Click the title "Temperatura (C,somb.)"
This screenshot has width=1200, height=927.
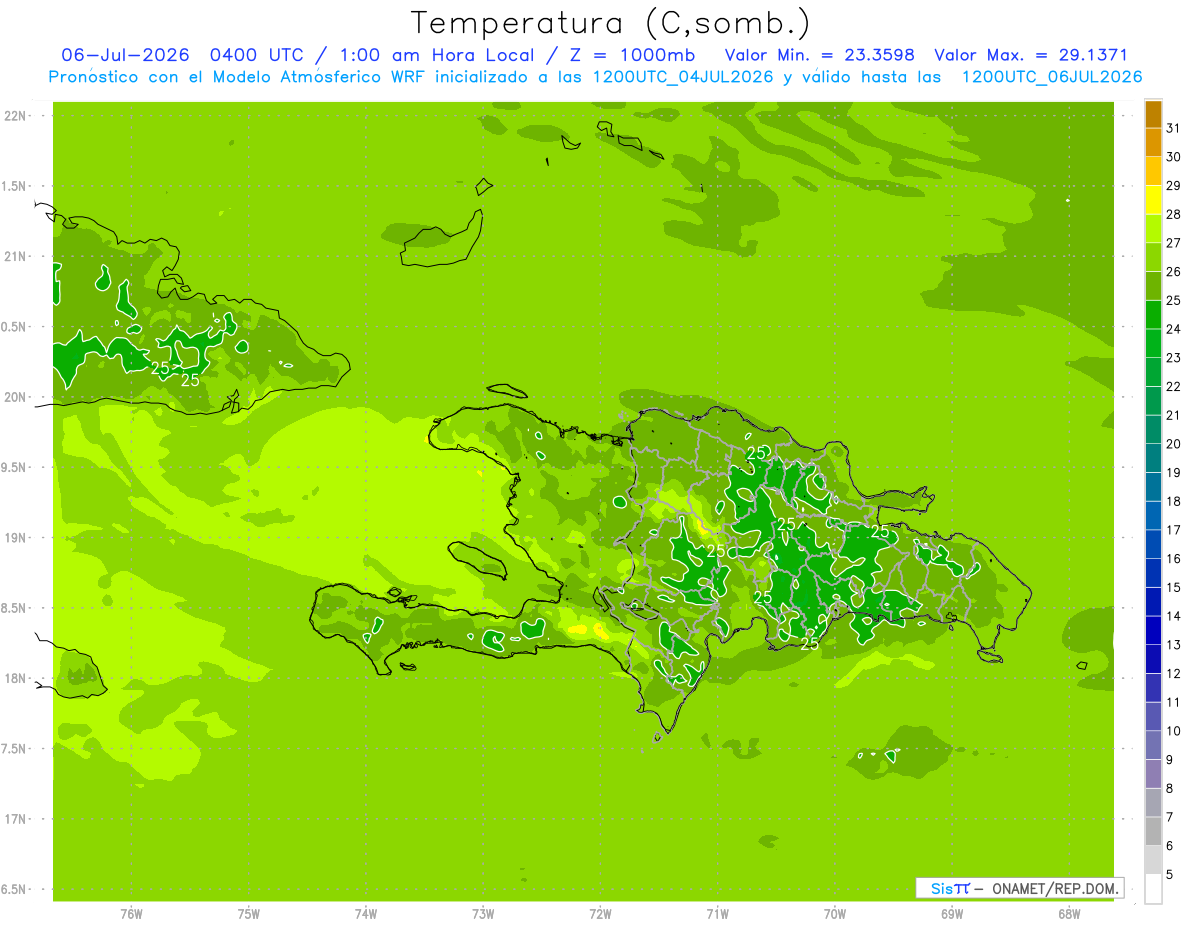pyautogui.click(x=609, y=23)
